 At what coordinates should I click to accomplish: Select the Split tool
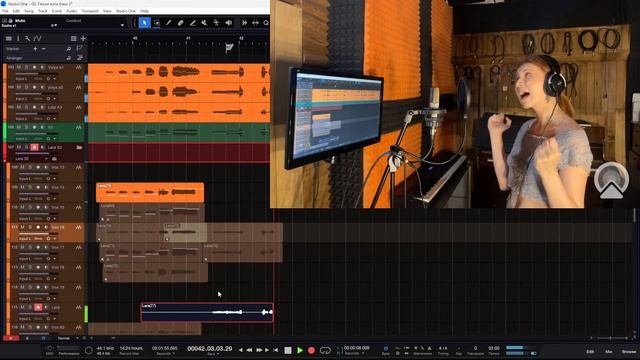tap(168, 23)
